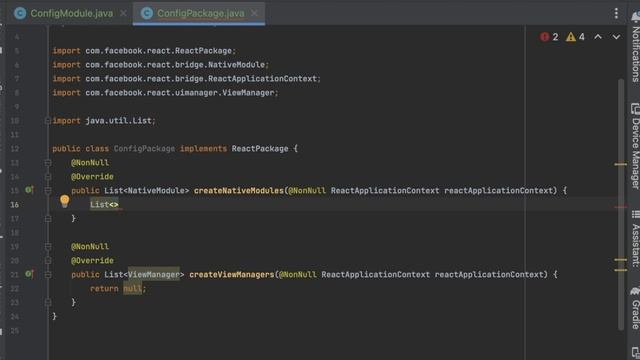Click NativeModule type in createNativeModules signature
Viewport: 640px width, 360px height.
click(x=156, y=191)
